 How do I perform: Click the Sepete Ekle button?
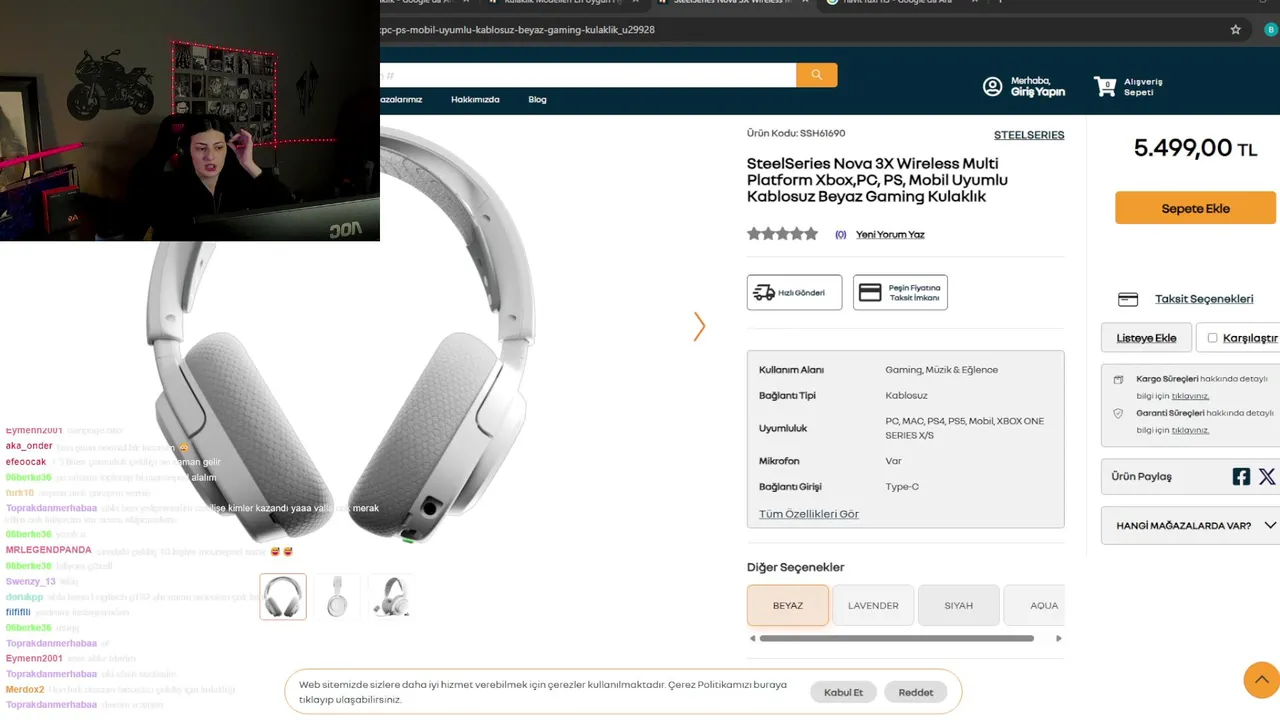point(1195,208)
